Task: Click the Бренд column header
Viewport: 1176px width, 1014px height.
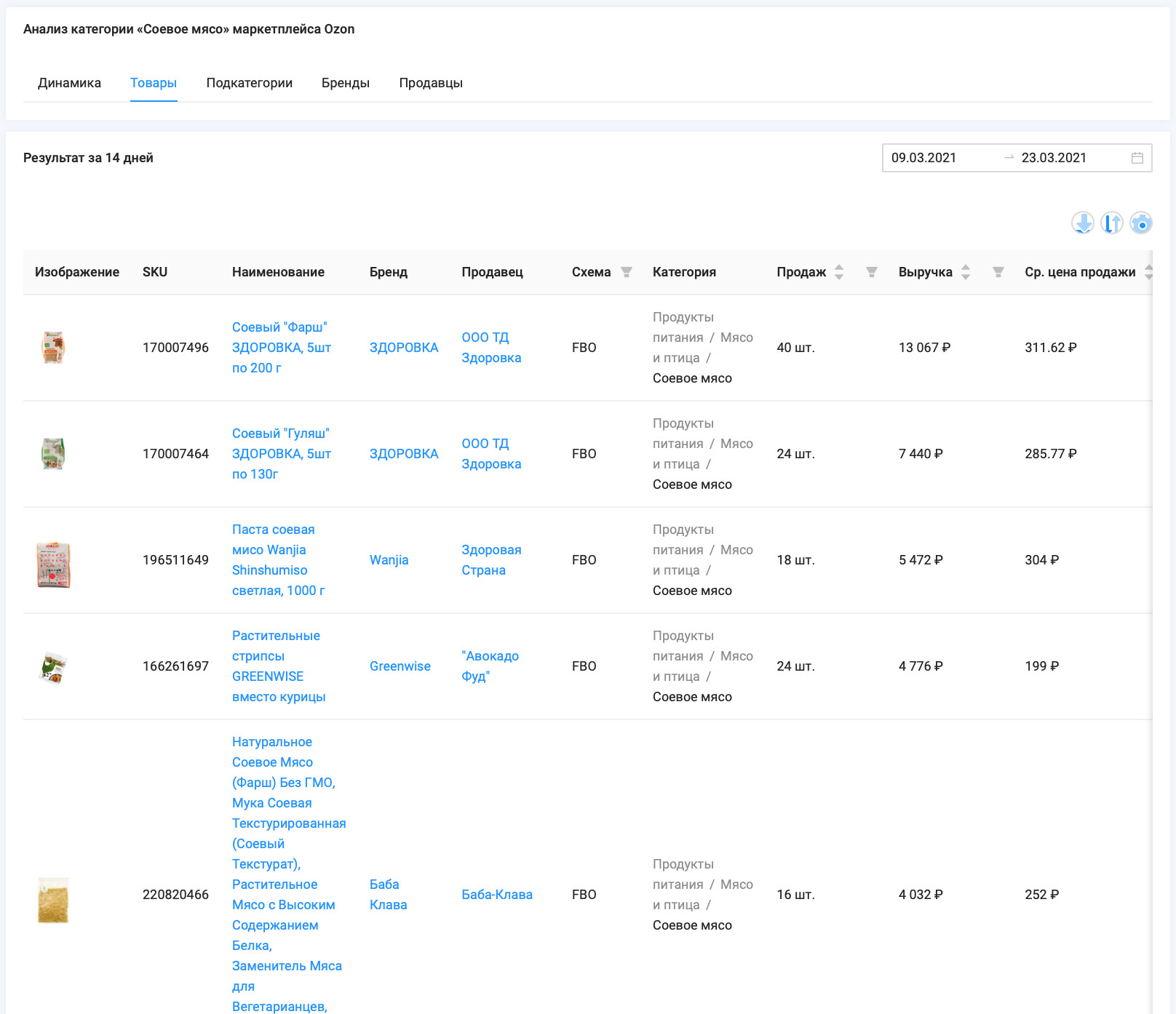Action: click(389, 272)
